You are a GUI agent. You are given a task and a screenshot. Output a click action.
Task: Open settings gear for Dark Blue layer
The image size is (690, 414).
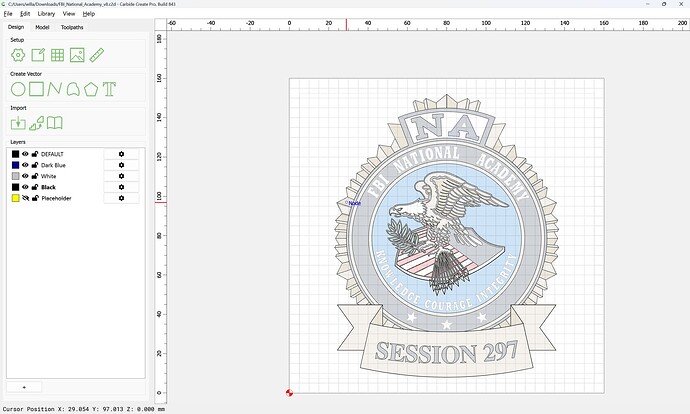[121, 165]
